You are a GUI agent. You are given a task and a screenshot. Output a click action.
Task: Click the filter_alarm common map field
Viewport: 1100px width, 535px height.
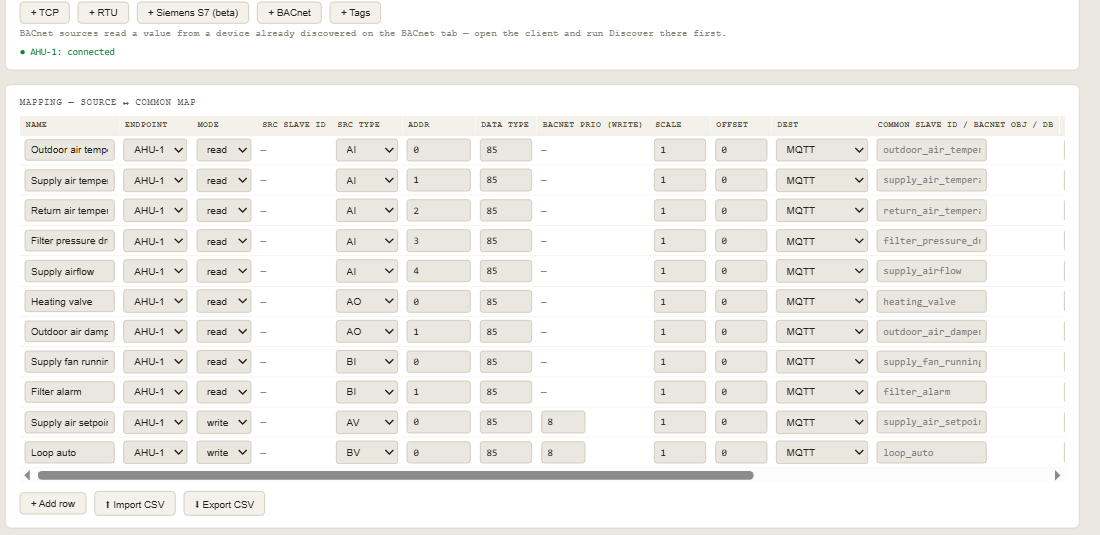click(x=931, y=392)
